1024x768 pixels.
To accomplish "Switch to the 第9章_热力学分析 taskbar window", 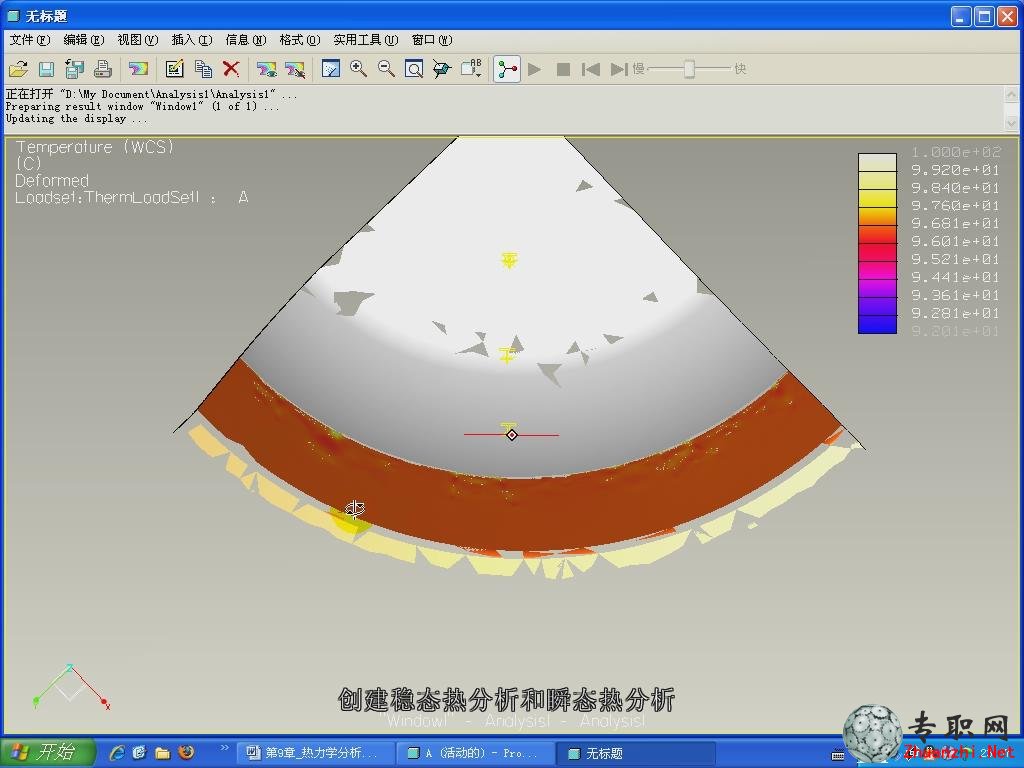I will [315, 753].
